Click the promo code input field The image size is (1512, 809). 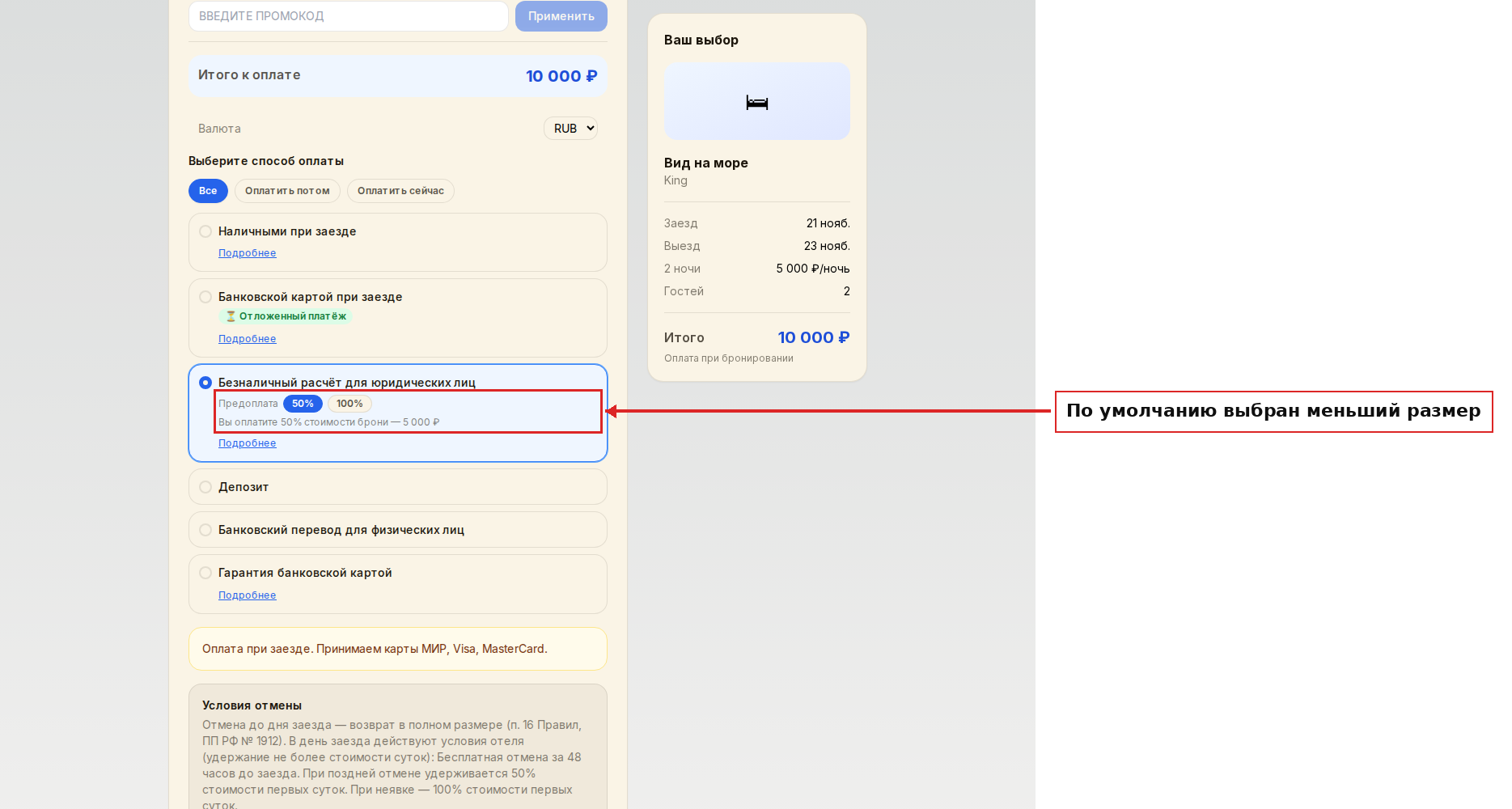(348, 16)
